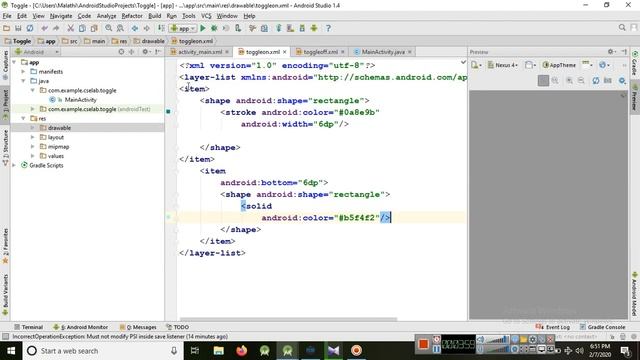Open a file with the folder toolbar icon
The width and height of the screenshot is (640, 360).
pyautogui.click(x=7, y=28)
